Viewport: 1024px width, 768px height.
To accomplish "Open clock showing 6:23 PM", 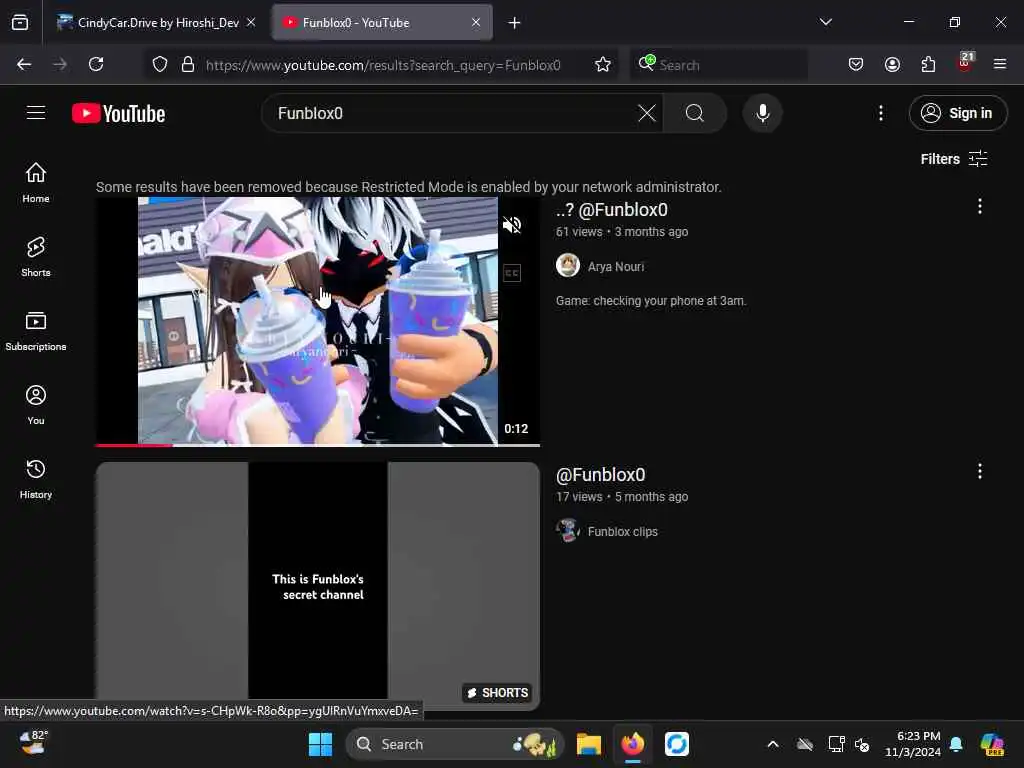I will click(913, 744).
